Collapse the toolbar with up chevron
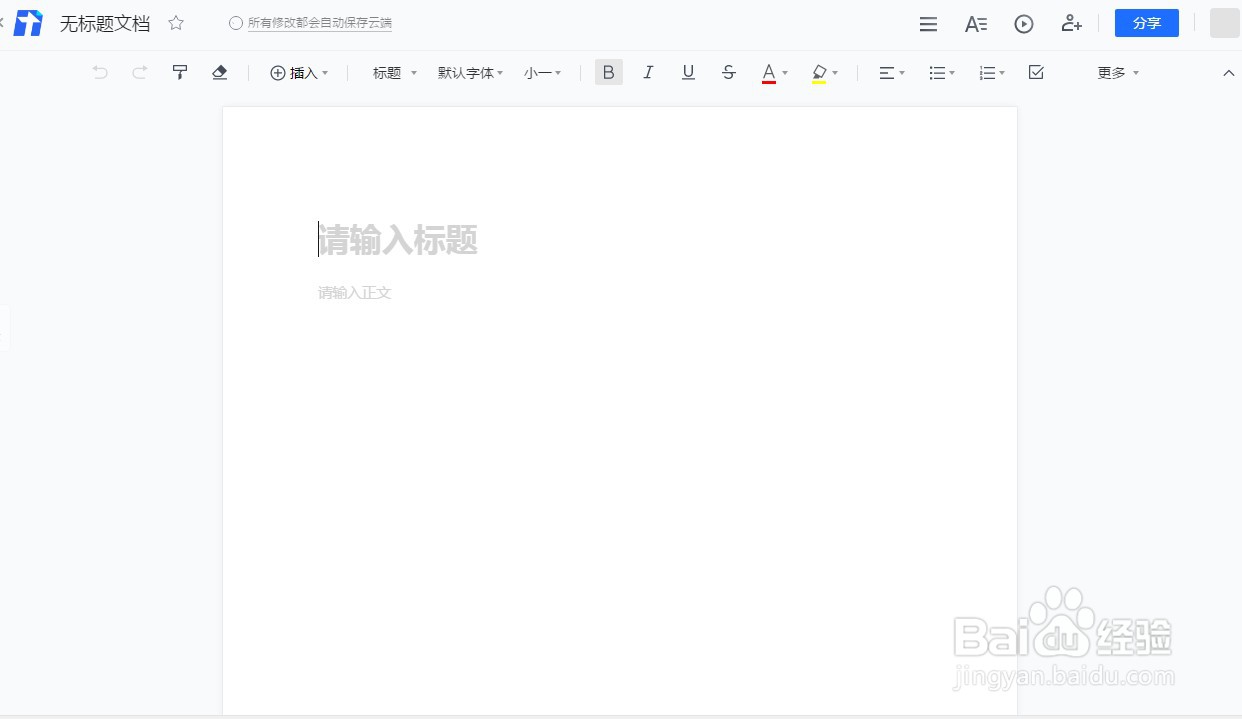 1229,73
